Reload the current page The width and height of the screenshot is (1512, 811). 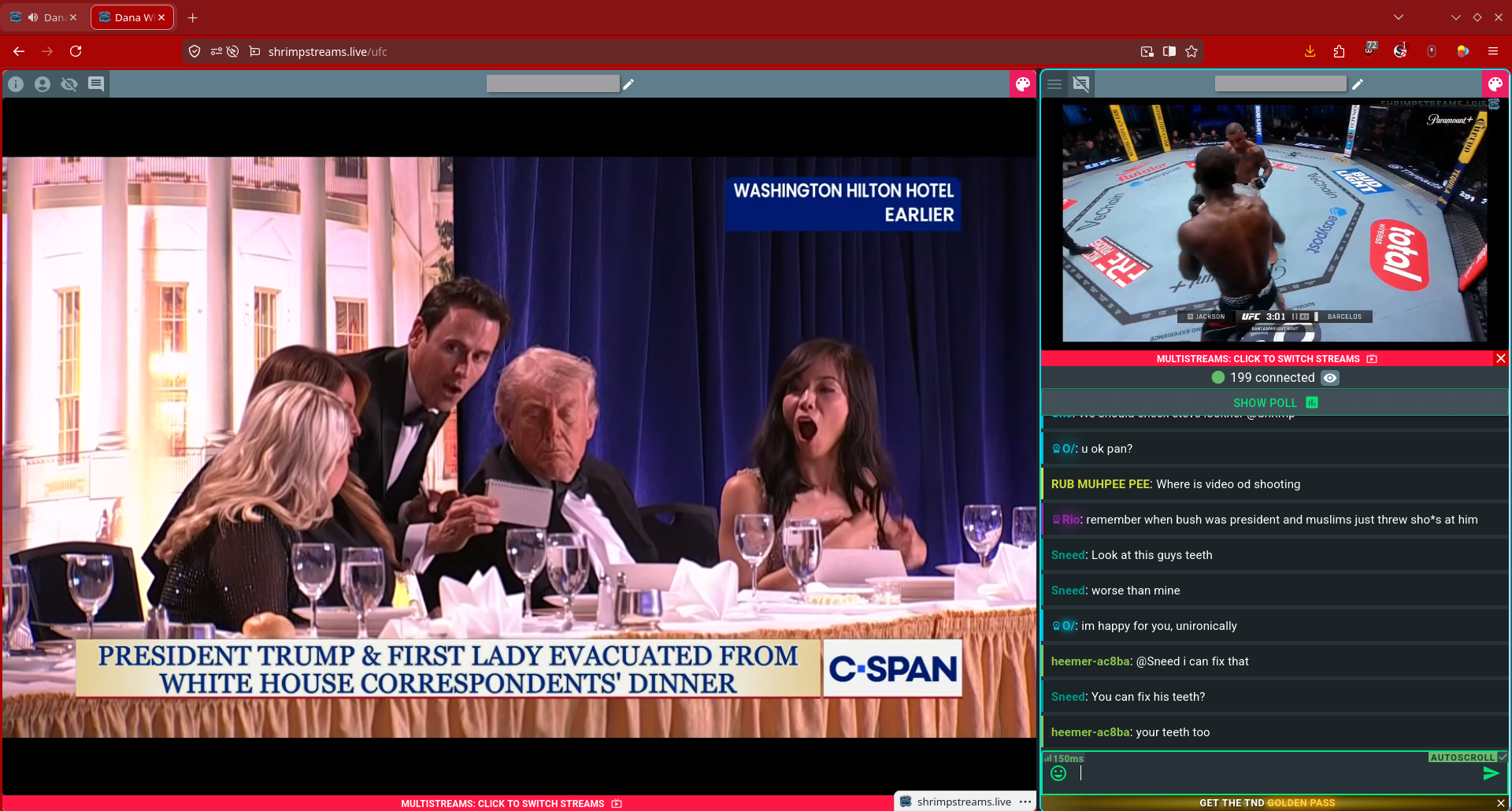point(76,51)
